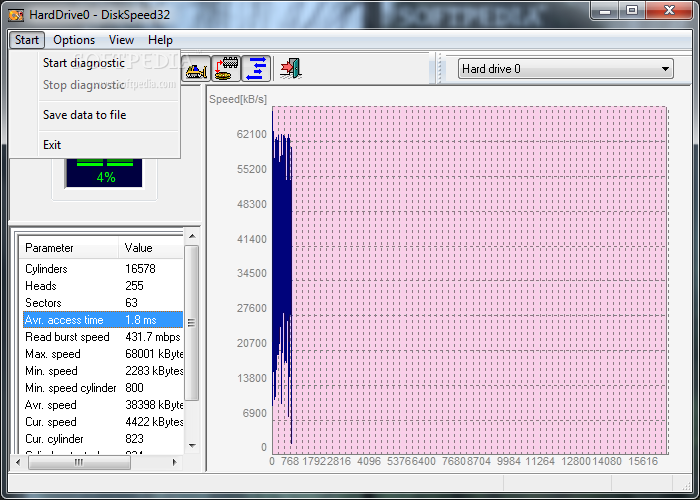Minimize the DiskSpeed32 window
The height and width of the screenshot is (500, 700).
(605, 11)
